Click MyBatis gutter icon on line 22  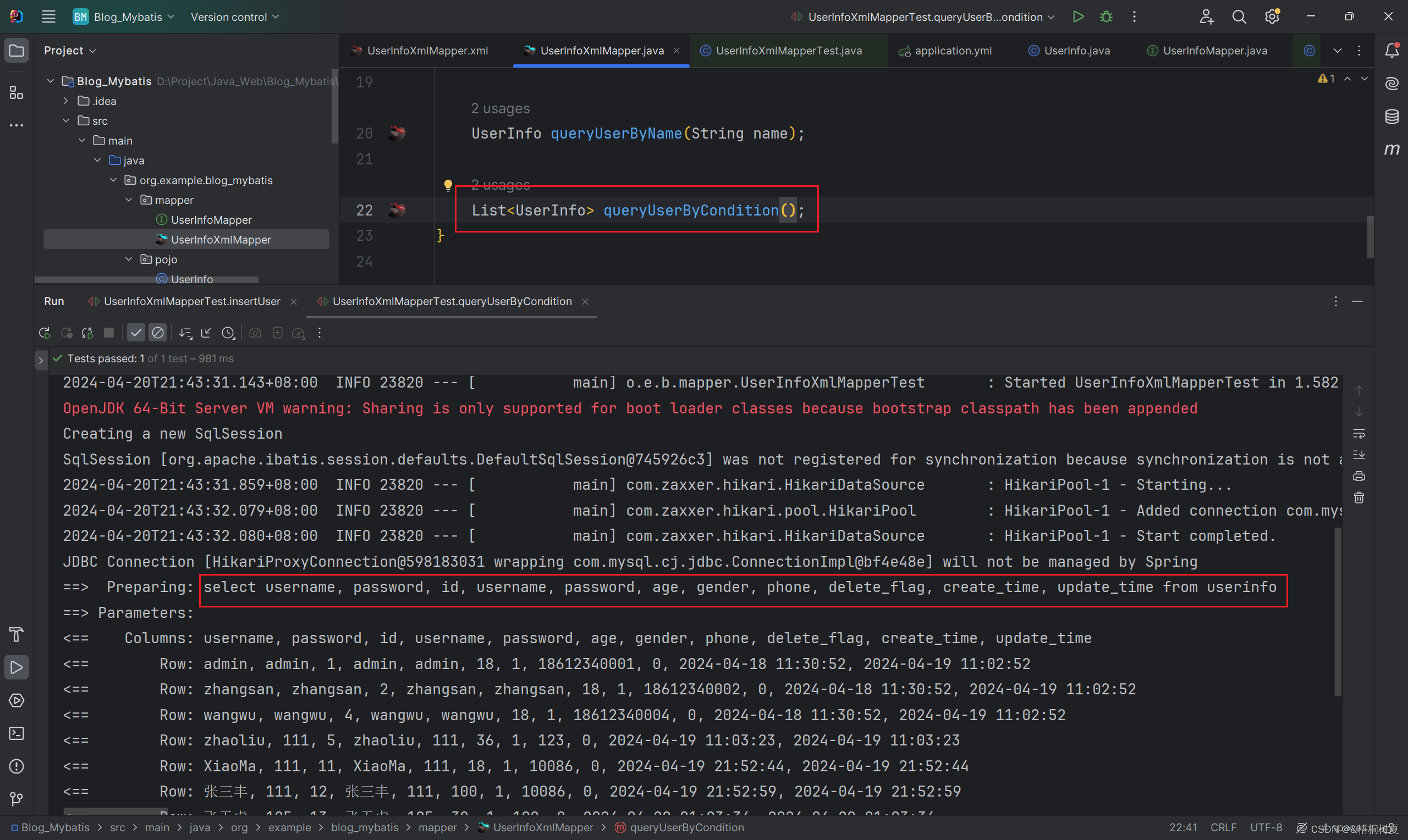[x=397, y=210]
